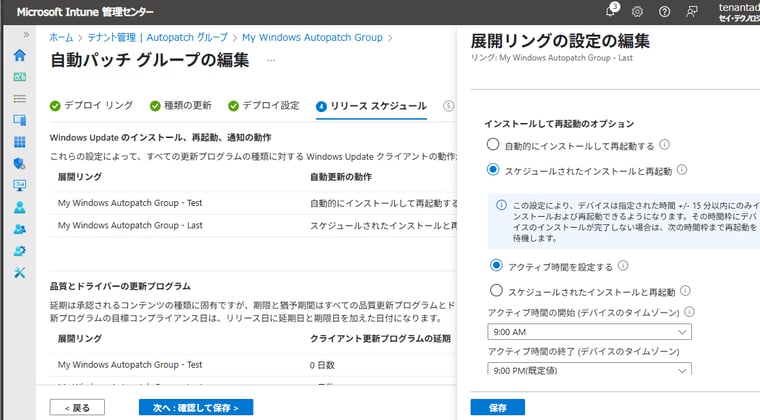Image resolution: width=760 pixels, height=420 pixels.
Task: Open the help question mark in the header
Action: click(x=665, y=12)
